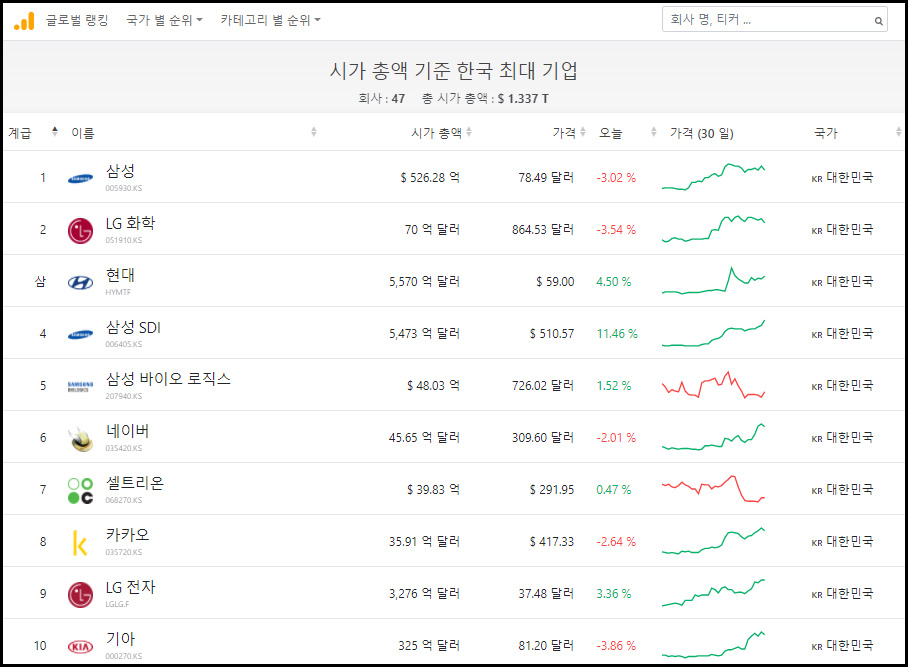Sort by the 오늘 today column arrows
Viewport: 908px width, 667px height.
pos(653,131)
